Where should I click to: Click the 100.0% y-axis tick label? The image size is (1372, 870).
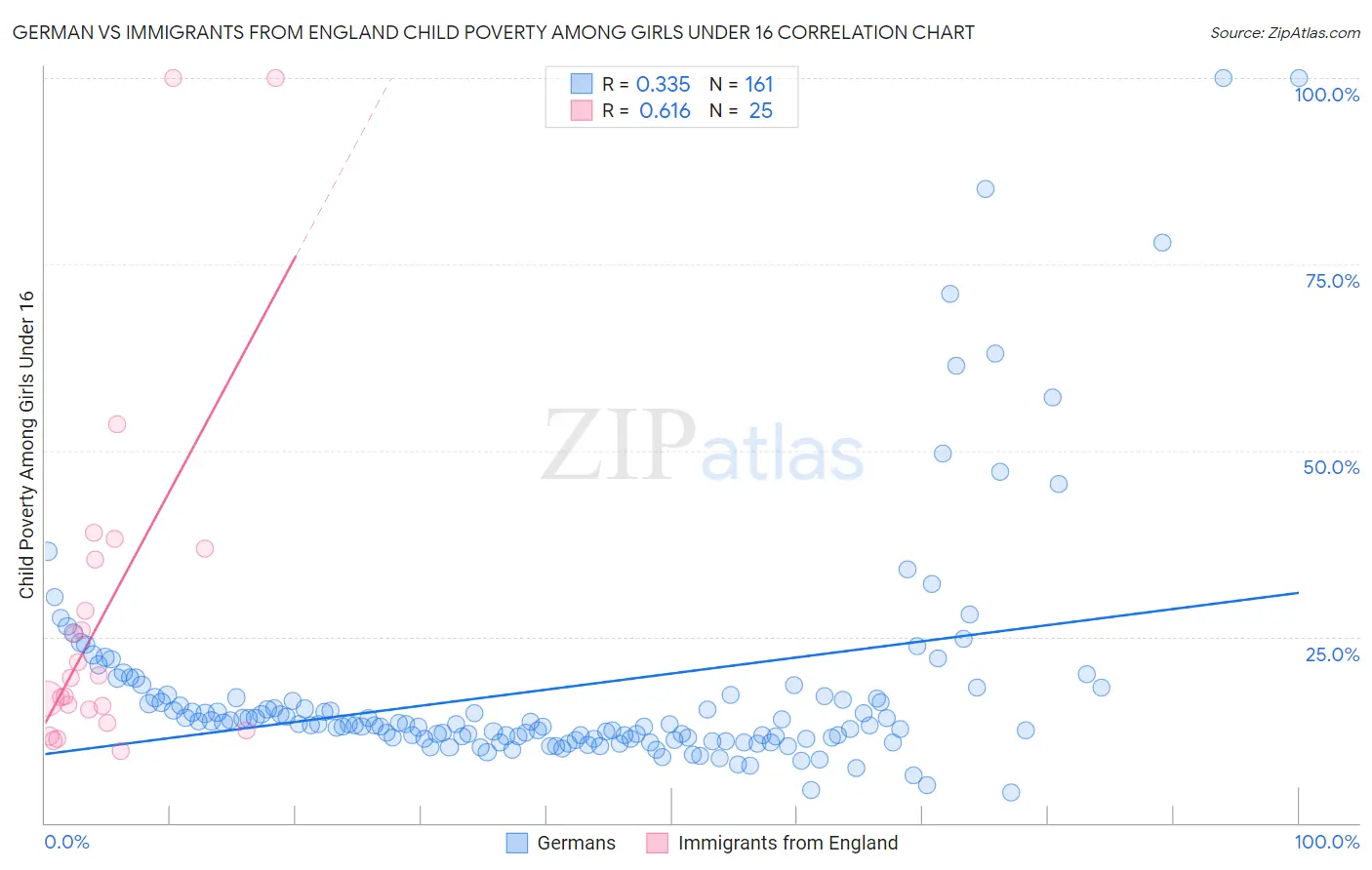click(1327, 95)
